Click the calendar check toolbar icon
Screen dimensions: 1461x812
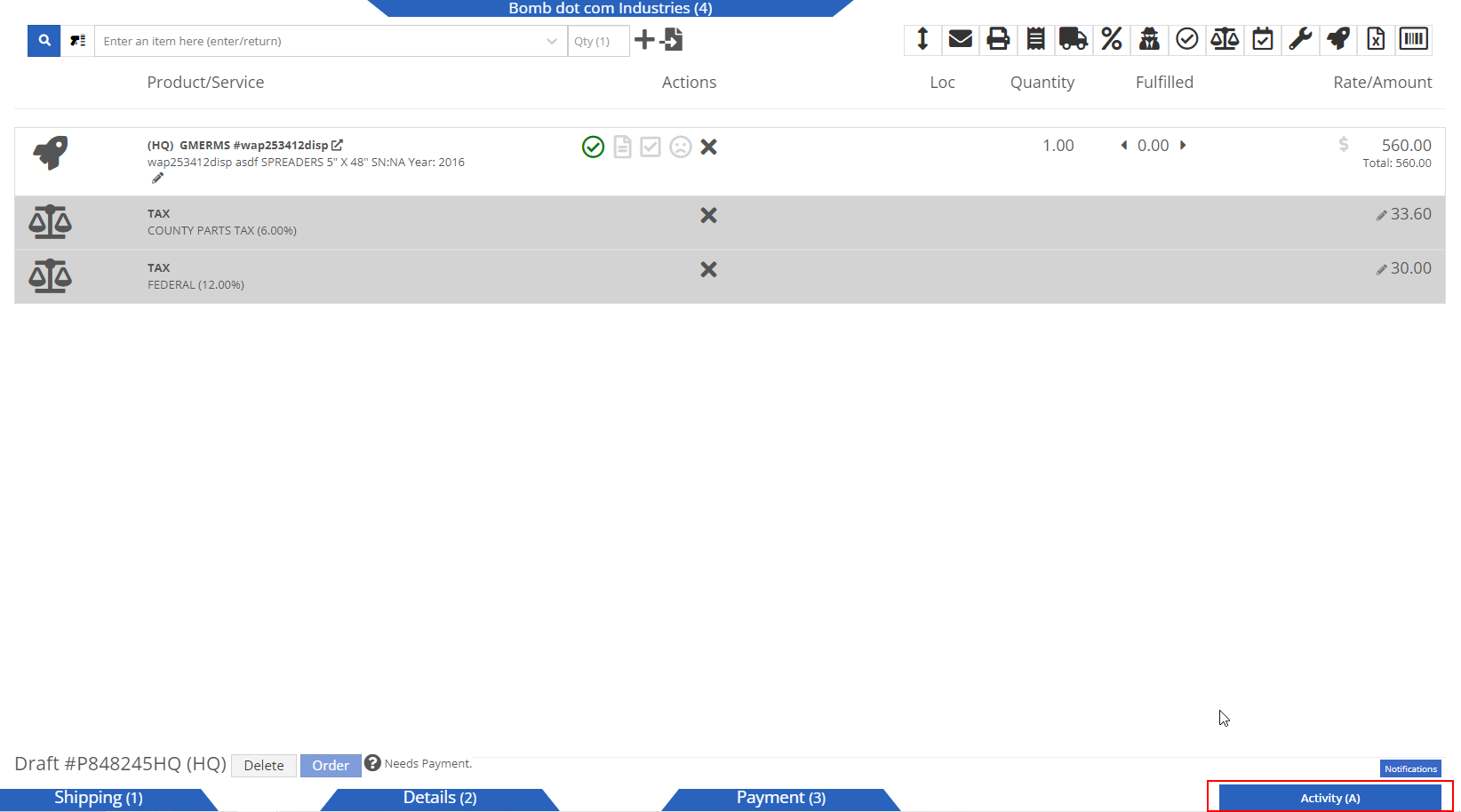coord(1263,39)
